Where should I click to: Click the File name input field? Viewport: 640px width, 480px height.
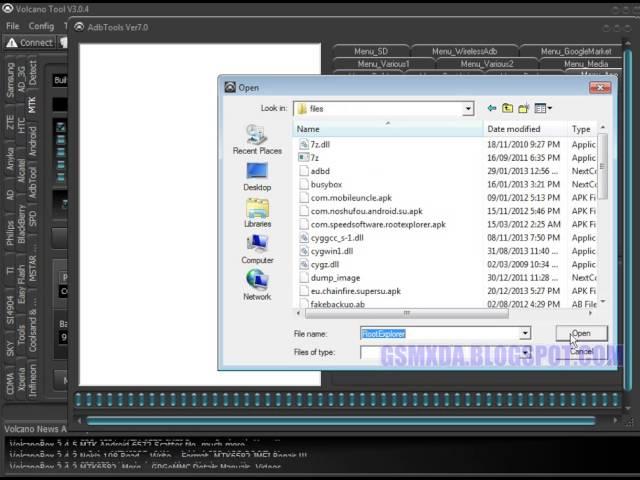pyautogui.click(x=440, y=333)
